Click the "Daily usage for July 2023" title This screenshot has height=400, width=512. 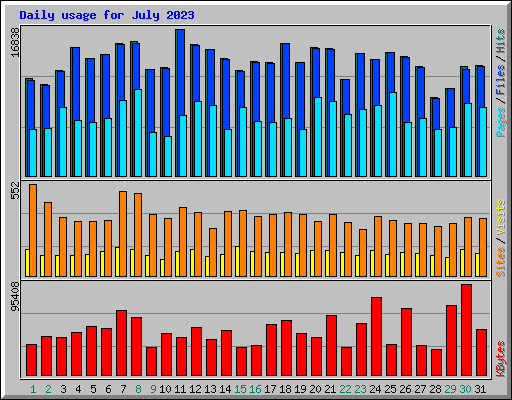coord(107,15)
